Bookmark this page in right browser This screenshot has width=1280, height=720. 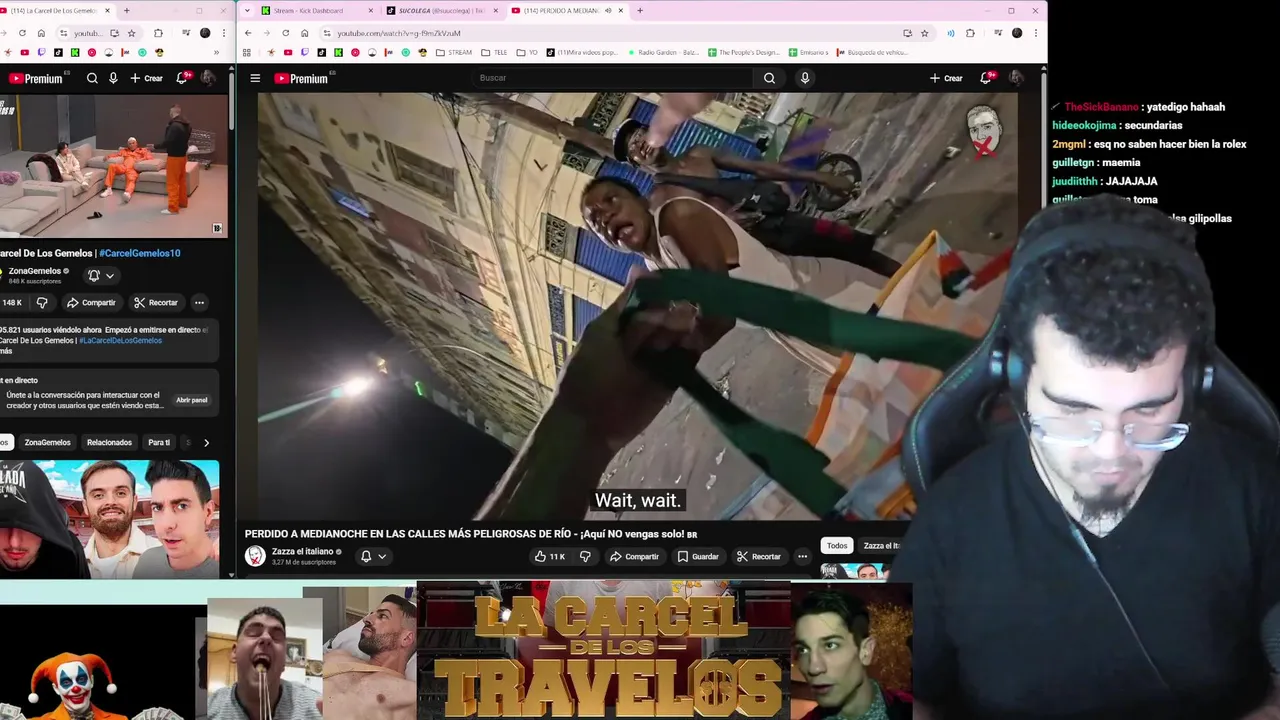click(x=924, y=33)
